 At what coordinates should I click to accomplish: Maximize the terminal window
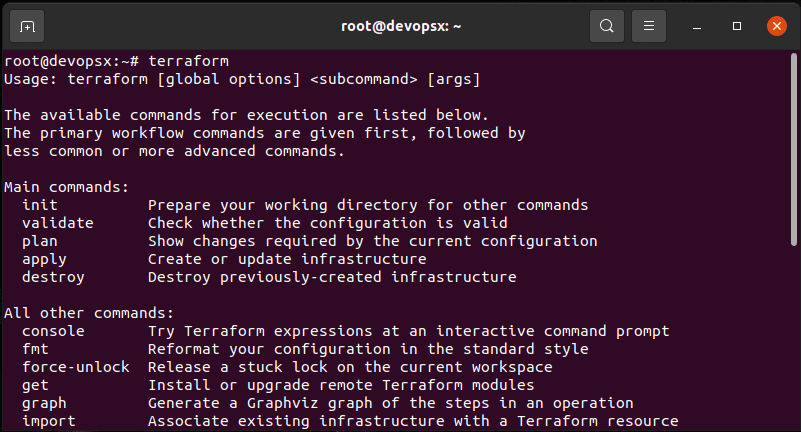(737, 25)
